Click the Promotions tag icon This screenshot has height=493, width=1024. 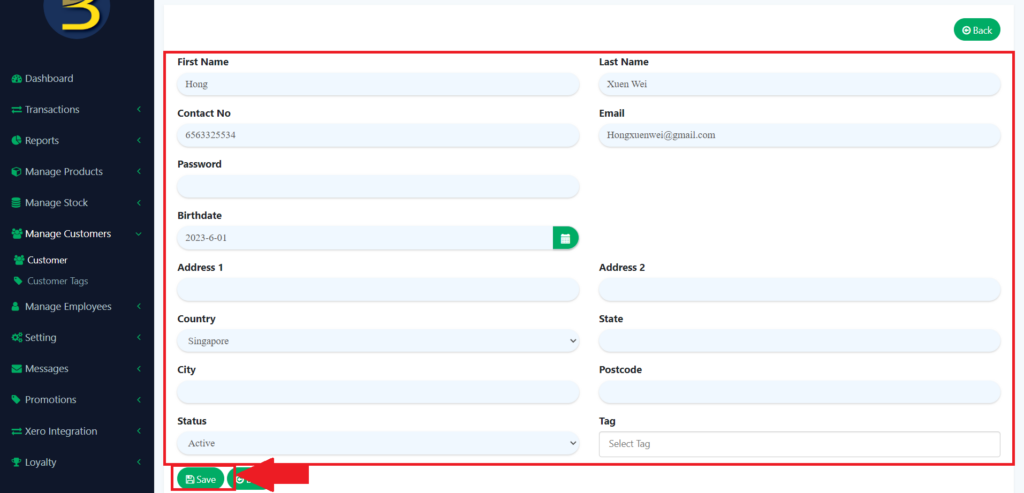[x=16, y=400]
